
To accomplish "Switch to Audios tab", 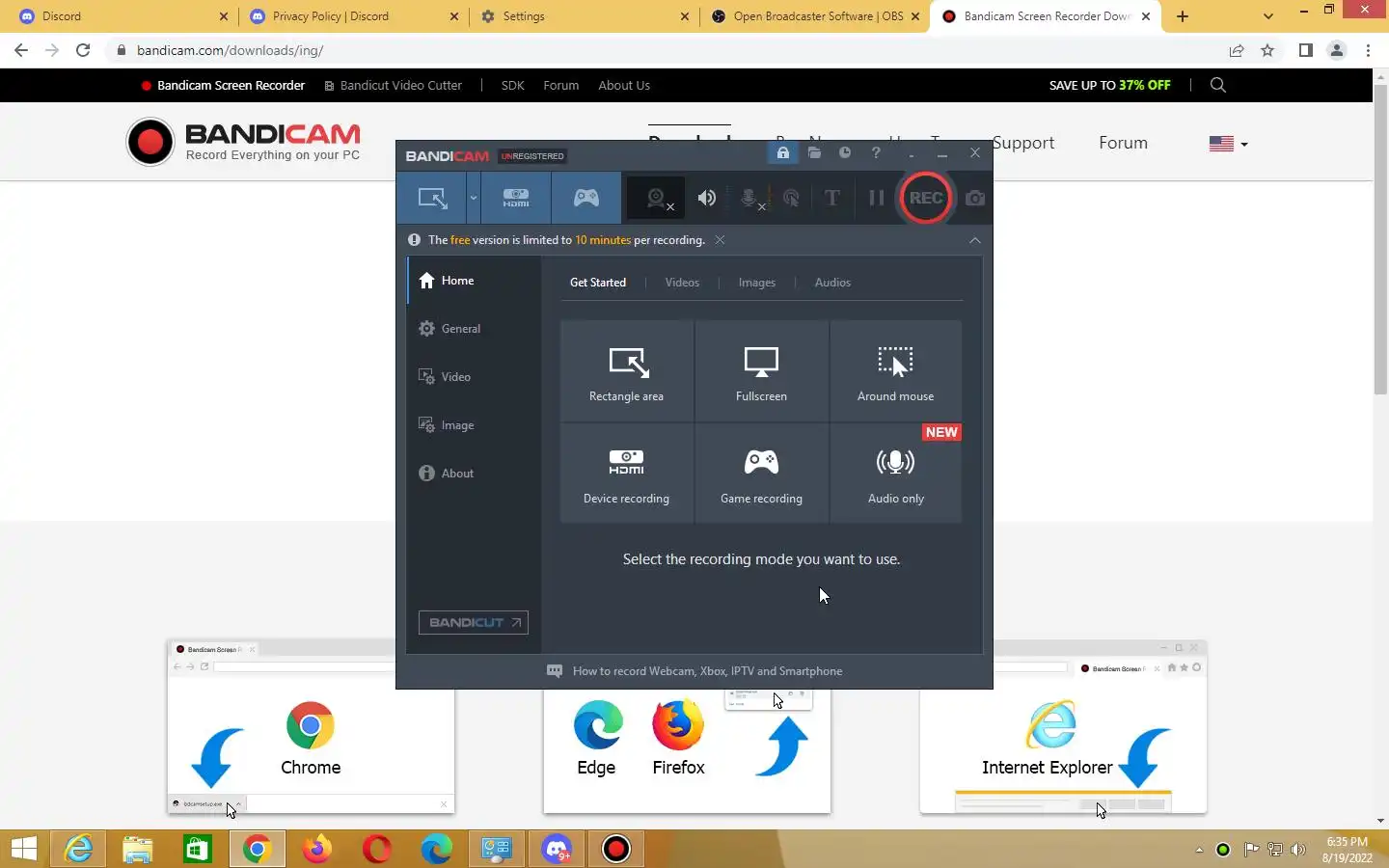I will pyautogui.click(x=832, y=283).
